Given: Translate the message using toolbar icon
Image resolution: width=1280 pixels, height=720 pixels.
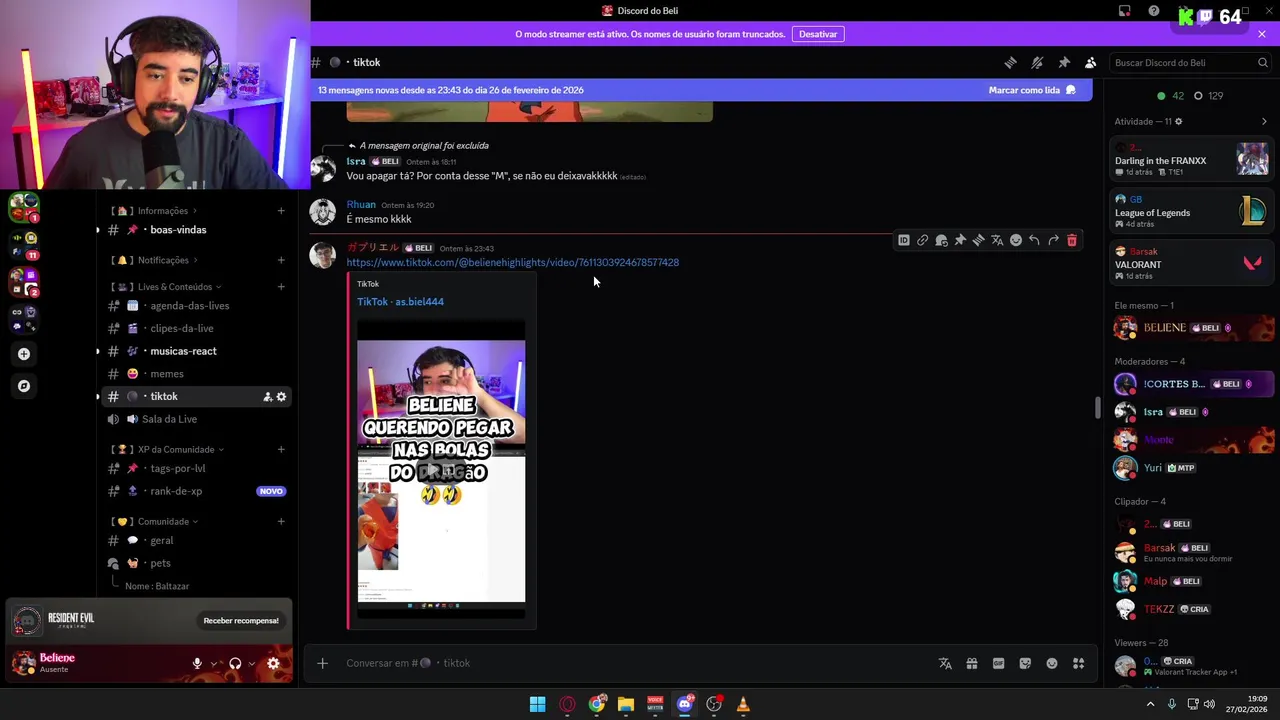Looking at the screenshot, I should pos(997,240).
